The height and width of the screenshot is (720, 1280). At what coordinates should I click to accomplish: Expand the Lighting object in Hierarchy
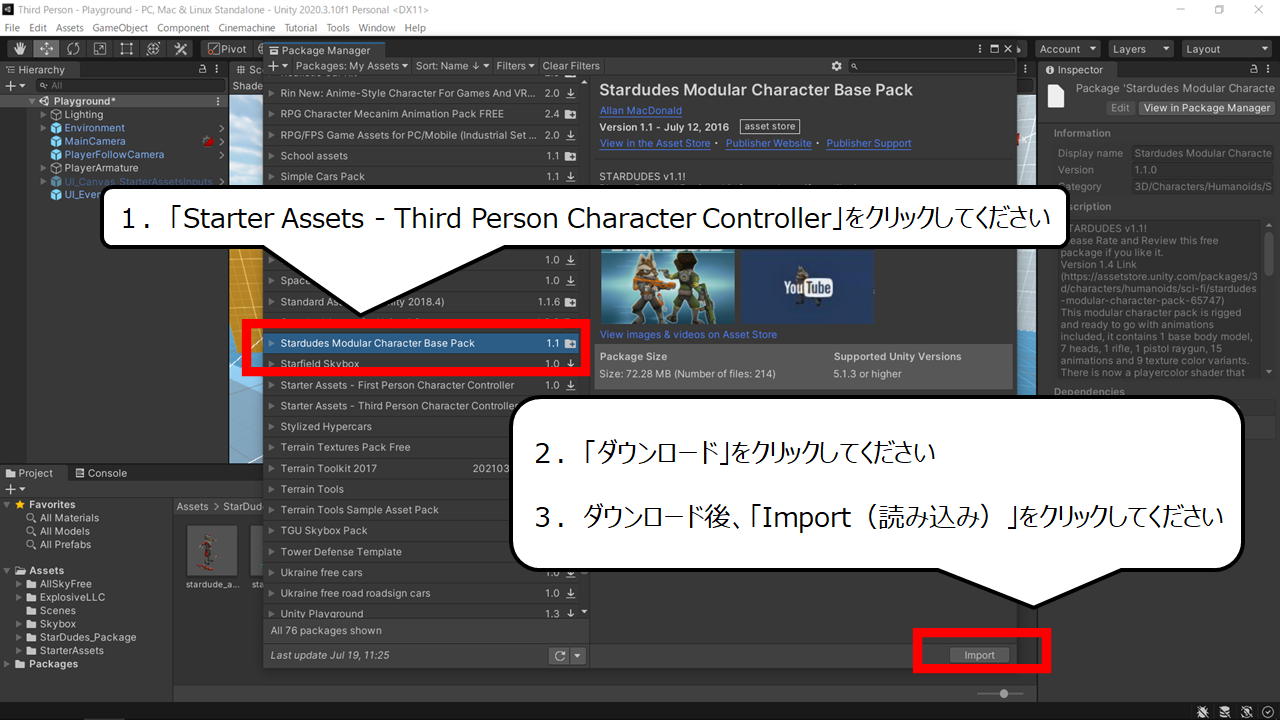click(x=44, y=115)
